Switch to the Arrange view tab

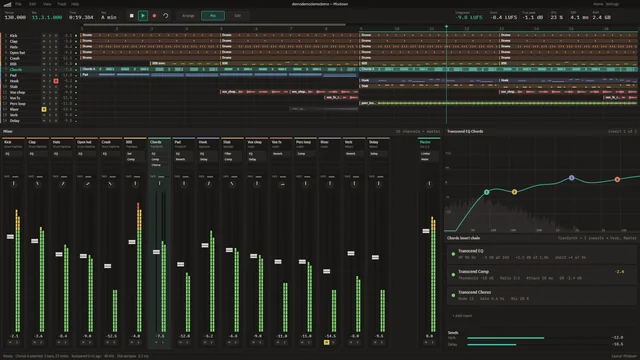[188, 16]
